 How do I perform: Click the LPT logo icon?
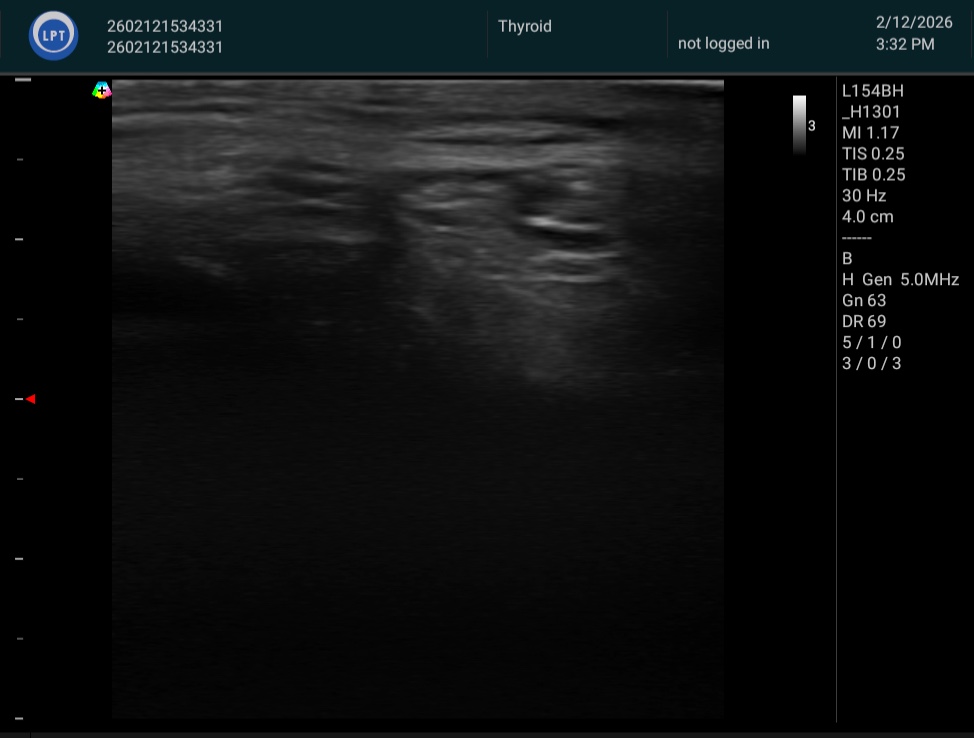tap(53, 36)
